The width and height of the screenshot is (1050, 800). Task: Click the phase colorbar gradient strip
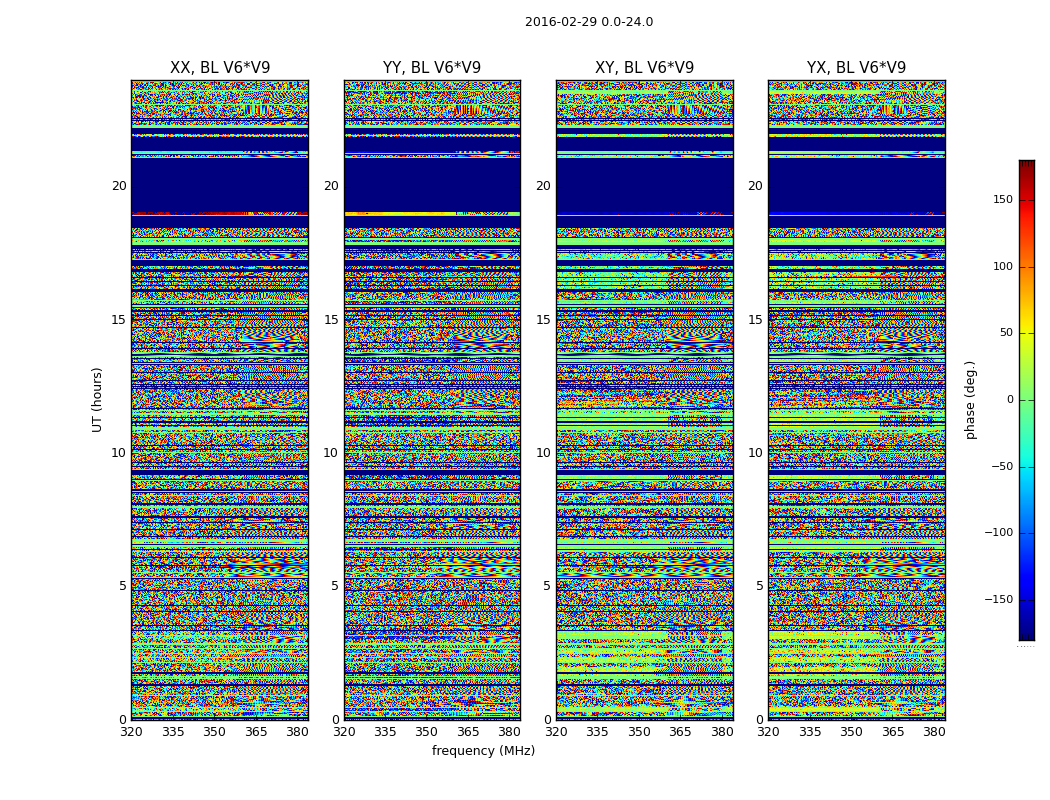click(1027, 400)
